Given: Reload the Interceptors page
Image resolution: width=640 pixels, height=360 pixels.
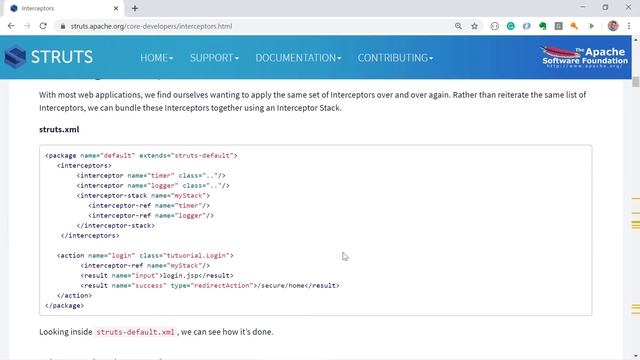Looking at the screenshot, I should [x=43, y=26].
